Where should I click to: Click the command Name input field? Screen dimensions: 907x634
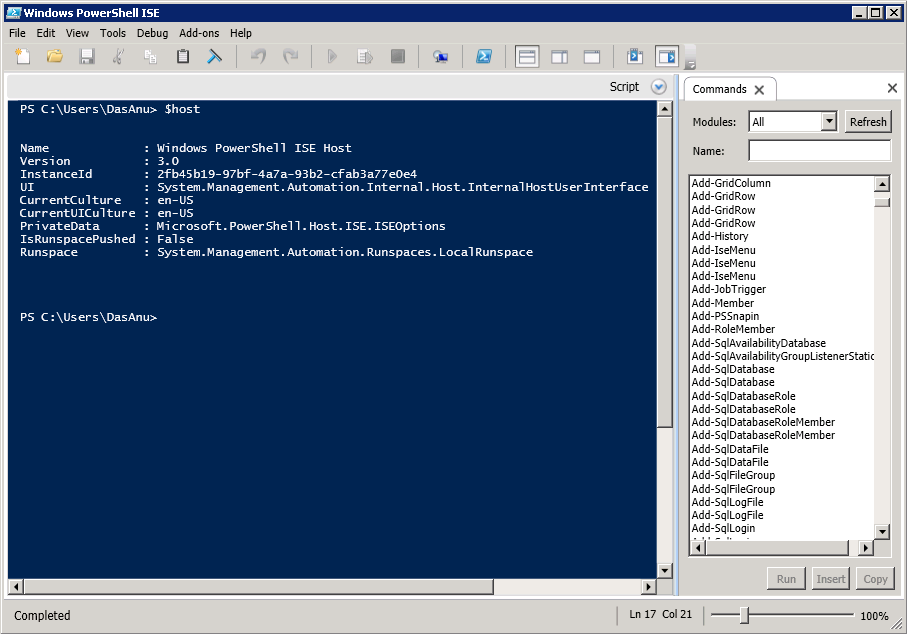click(818, 151)
